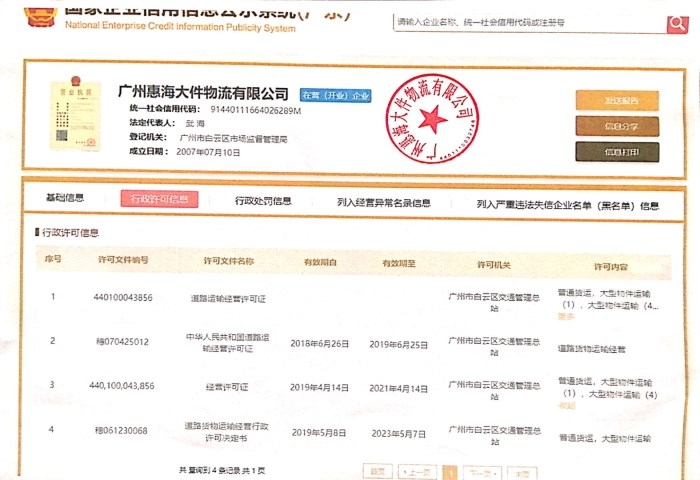Image resolution: width=700 pixels, height=480 pixels.
Task: Click permit number 440,100,043,856 in row 3
Action: point(122,385)
